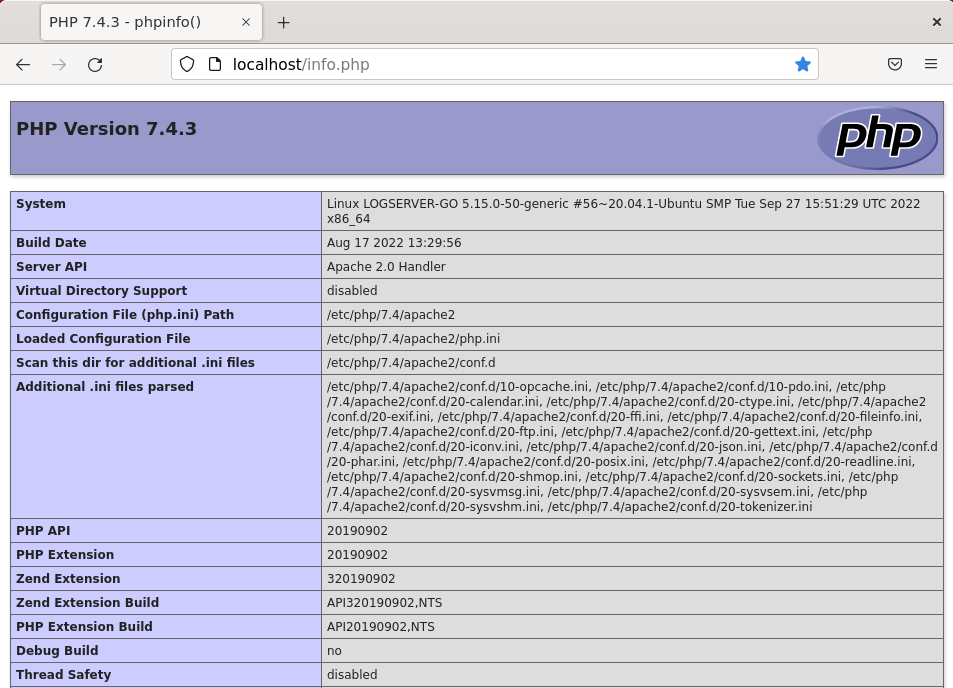Click the localhost/info.php address bar
This screenshot has height=688, width=953.
click(x=500, y=65)
